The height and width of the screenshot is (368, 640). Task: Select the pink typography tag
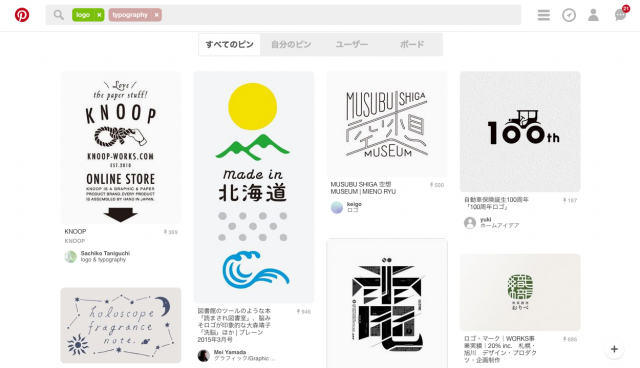tap(130, 15)
